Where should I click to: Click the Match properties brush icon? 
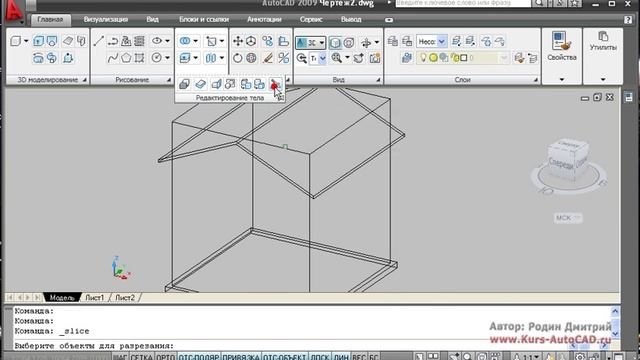click(267, 58)
